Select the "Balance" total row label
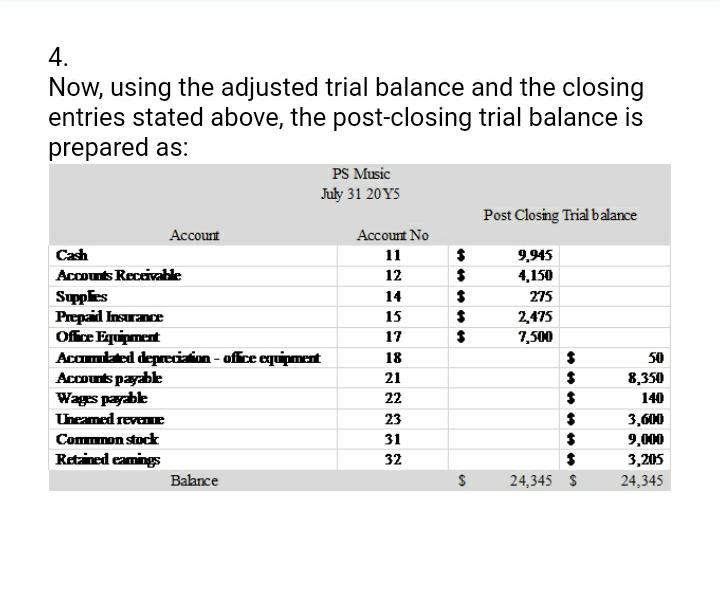Screen dimensions: 720x613 click(194, 481)
